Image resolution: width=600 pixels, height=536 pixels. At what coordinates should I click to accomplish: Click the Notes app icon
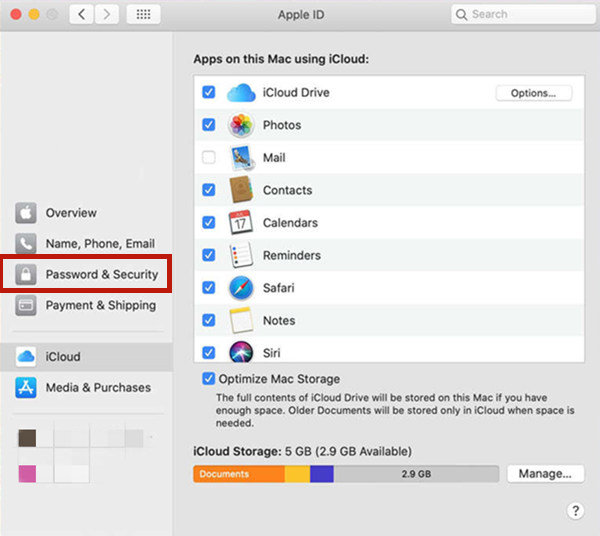coord(241,320)
